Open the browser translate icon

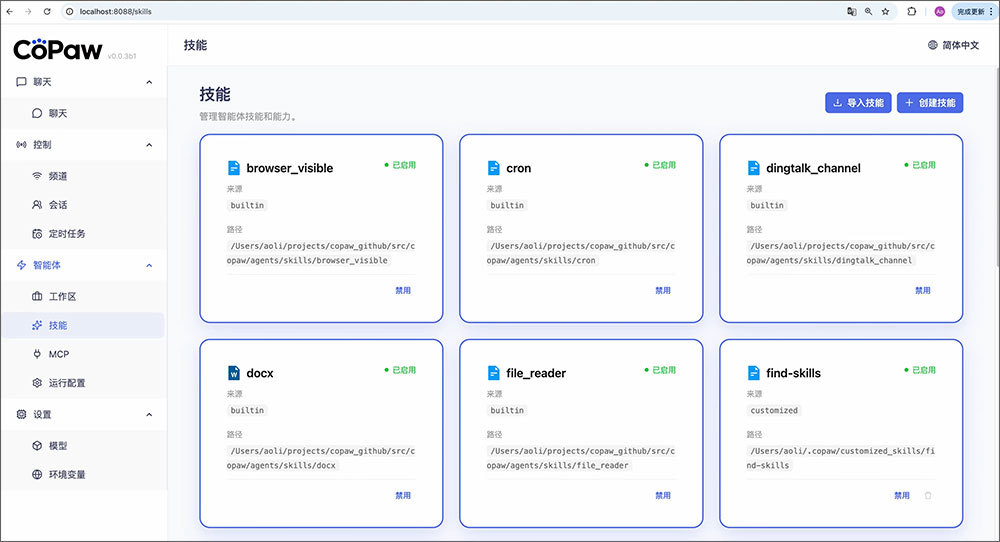tap(851, 11)
